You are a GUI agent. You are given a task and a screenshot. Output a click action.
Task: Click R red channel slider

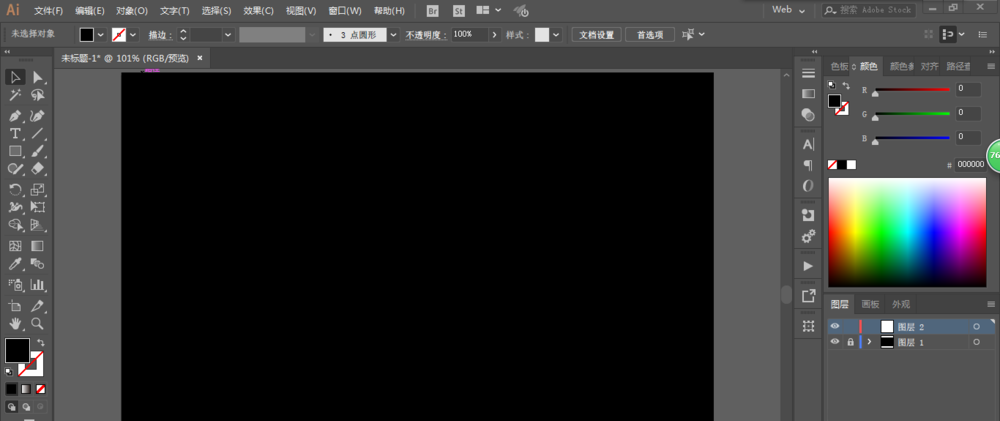tap(912, 90)
